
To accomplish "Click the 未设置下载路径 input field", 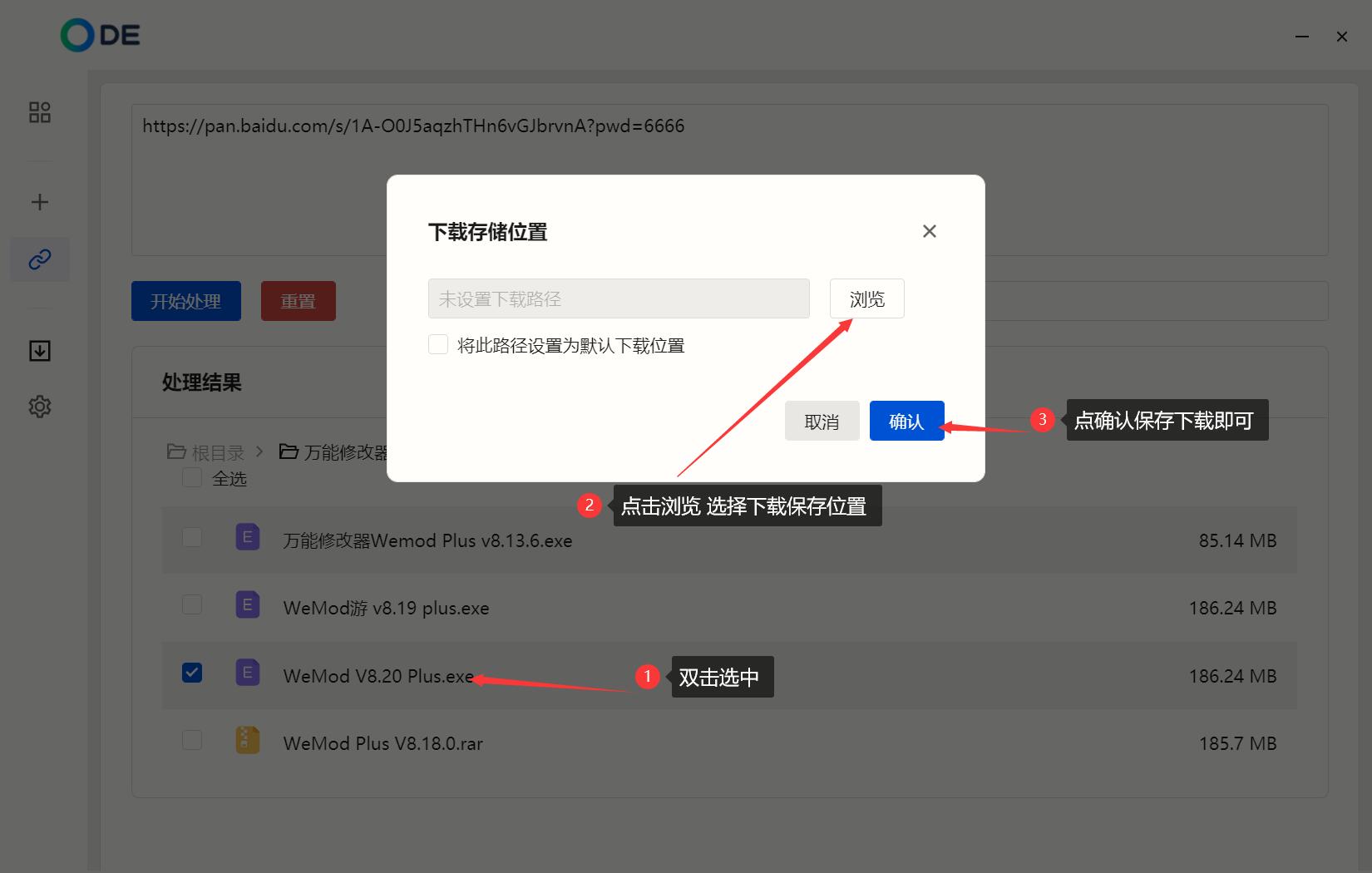I will (619, 298).
